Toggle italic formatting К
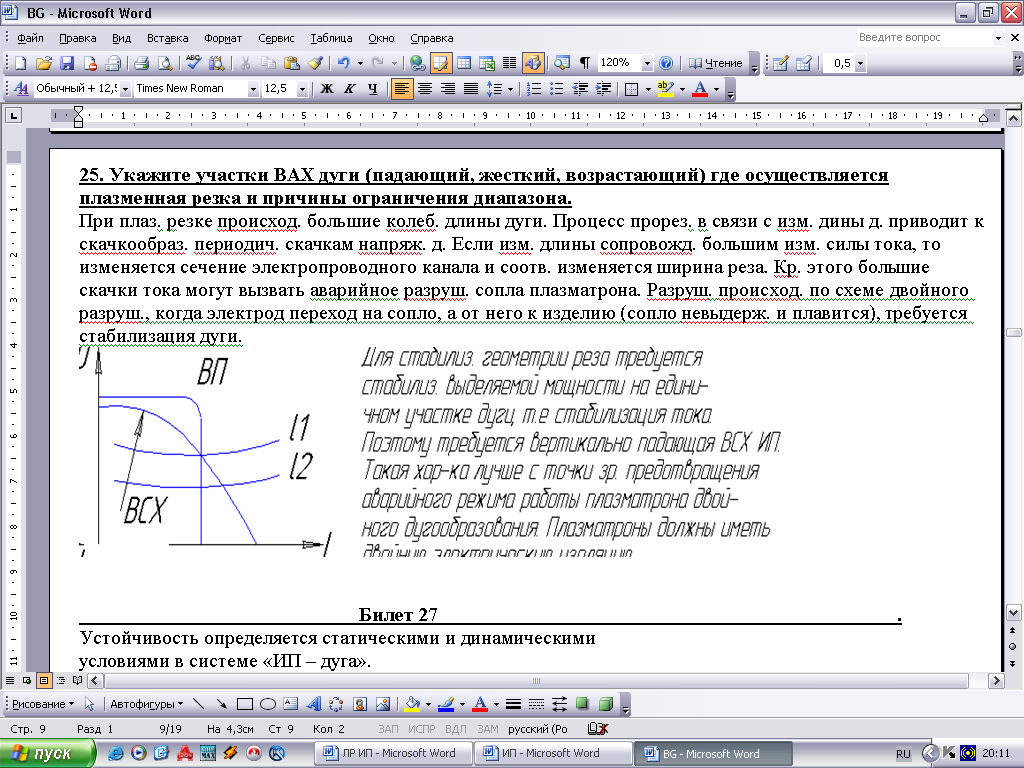Image resolution: width=1024 pixels, height=768 pixels. [350, 88]
